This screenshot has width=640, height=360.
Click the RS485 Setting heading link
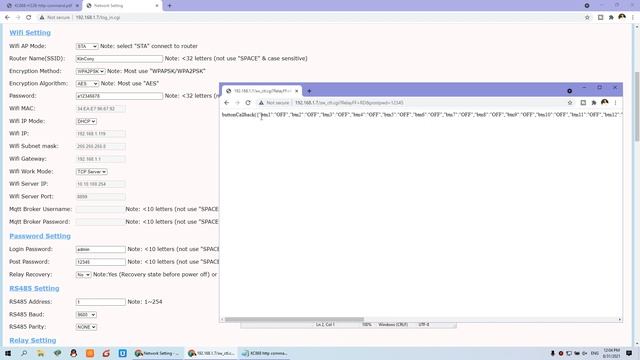pos(34,289)
